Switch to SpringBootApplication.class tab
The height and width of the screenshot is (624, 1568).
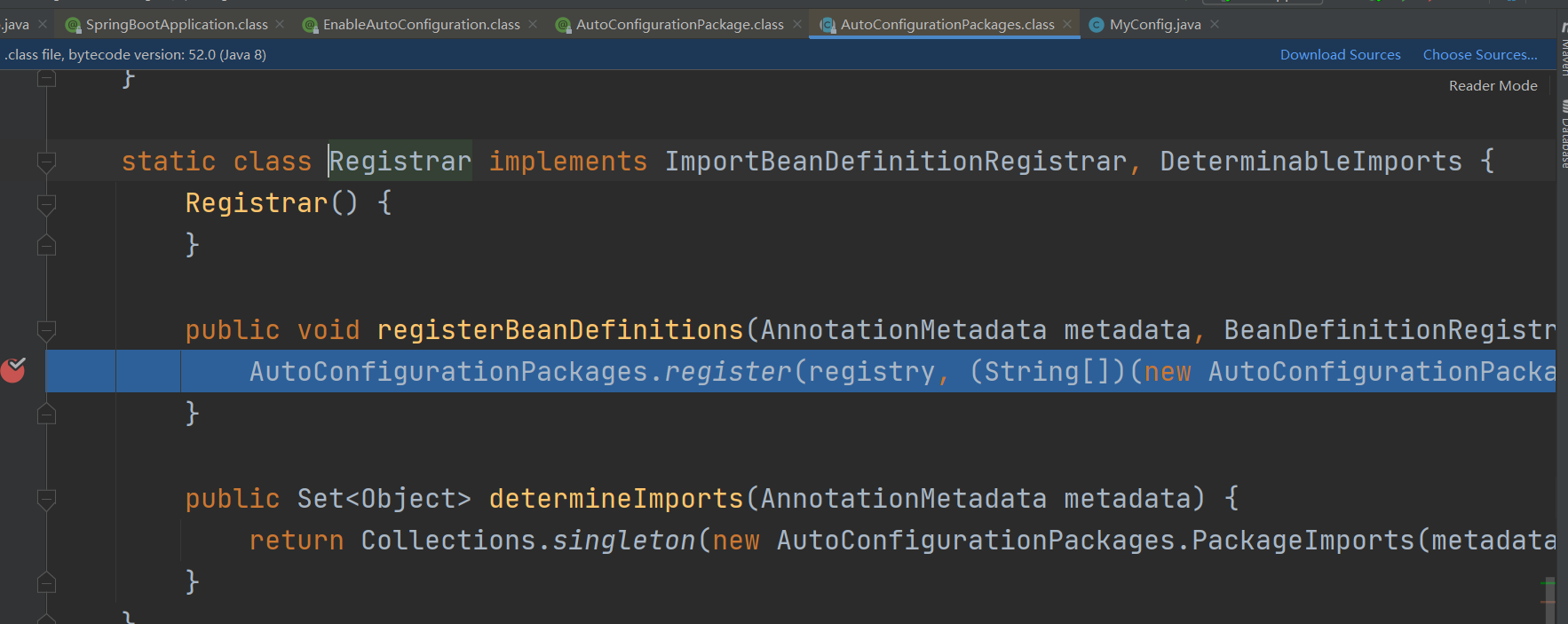177,25
